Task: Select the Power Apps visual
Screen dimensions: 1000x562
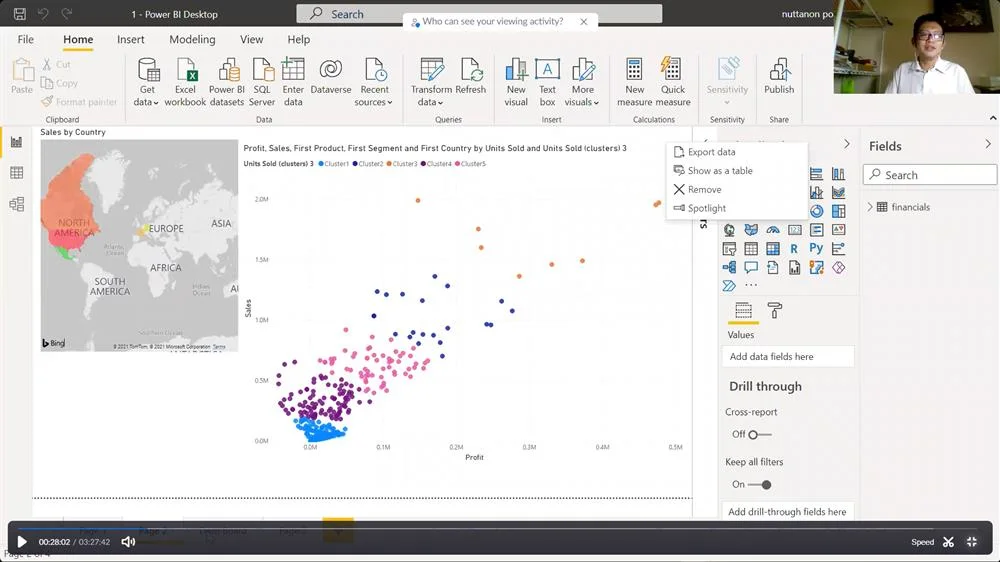Action: tap(838, 267)
